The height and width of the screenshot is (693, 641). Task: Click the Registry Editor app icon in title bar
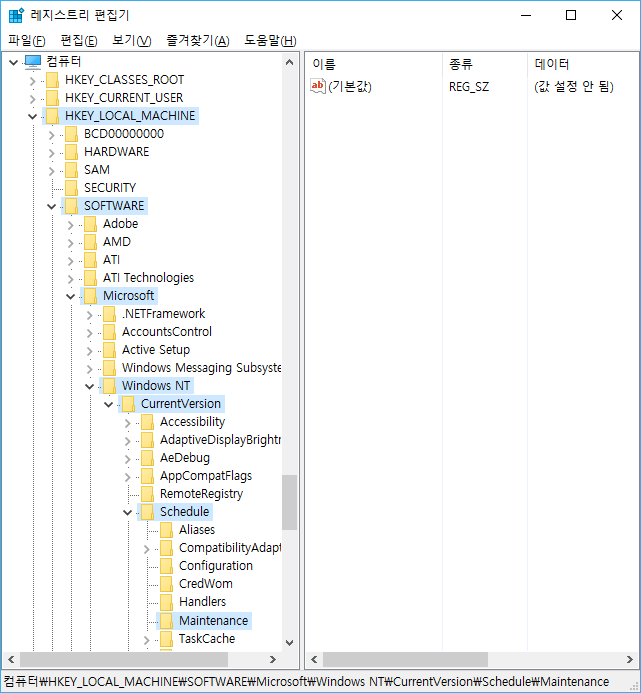pos(16,15)
